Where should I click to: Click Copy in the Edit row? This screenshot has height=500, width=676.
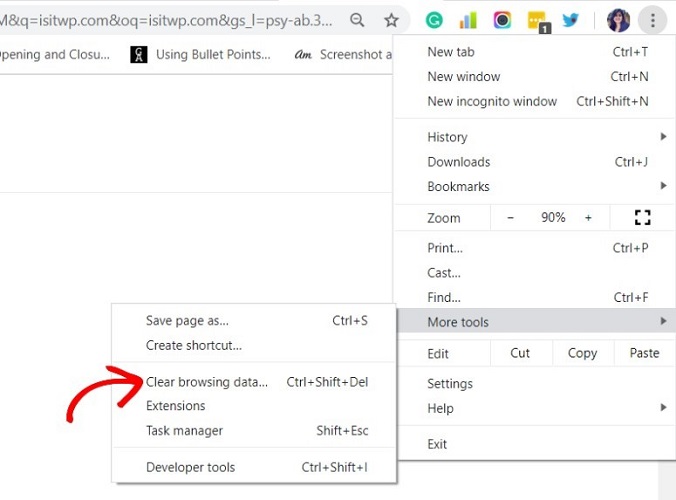[x=582, y=353]
